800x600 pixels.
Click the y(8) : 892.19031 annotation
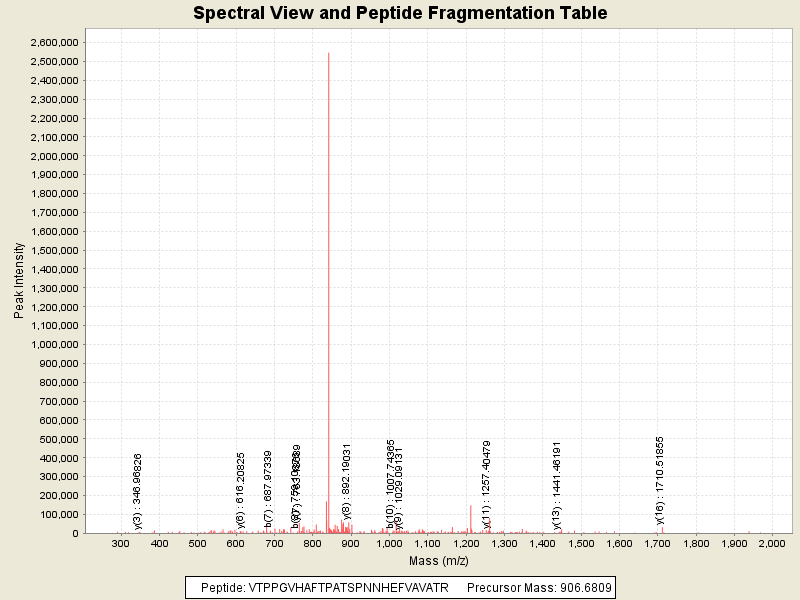pyautogui.click(x=347, y=481)
